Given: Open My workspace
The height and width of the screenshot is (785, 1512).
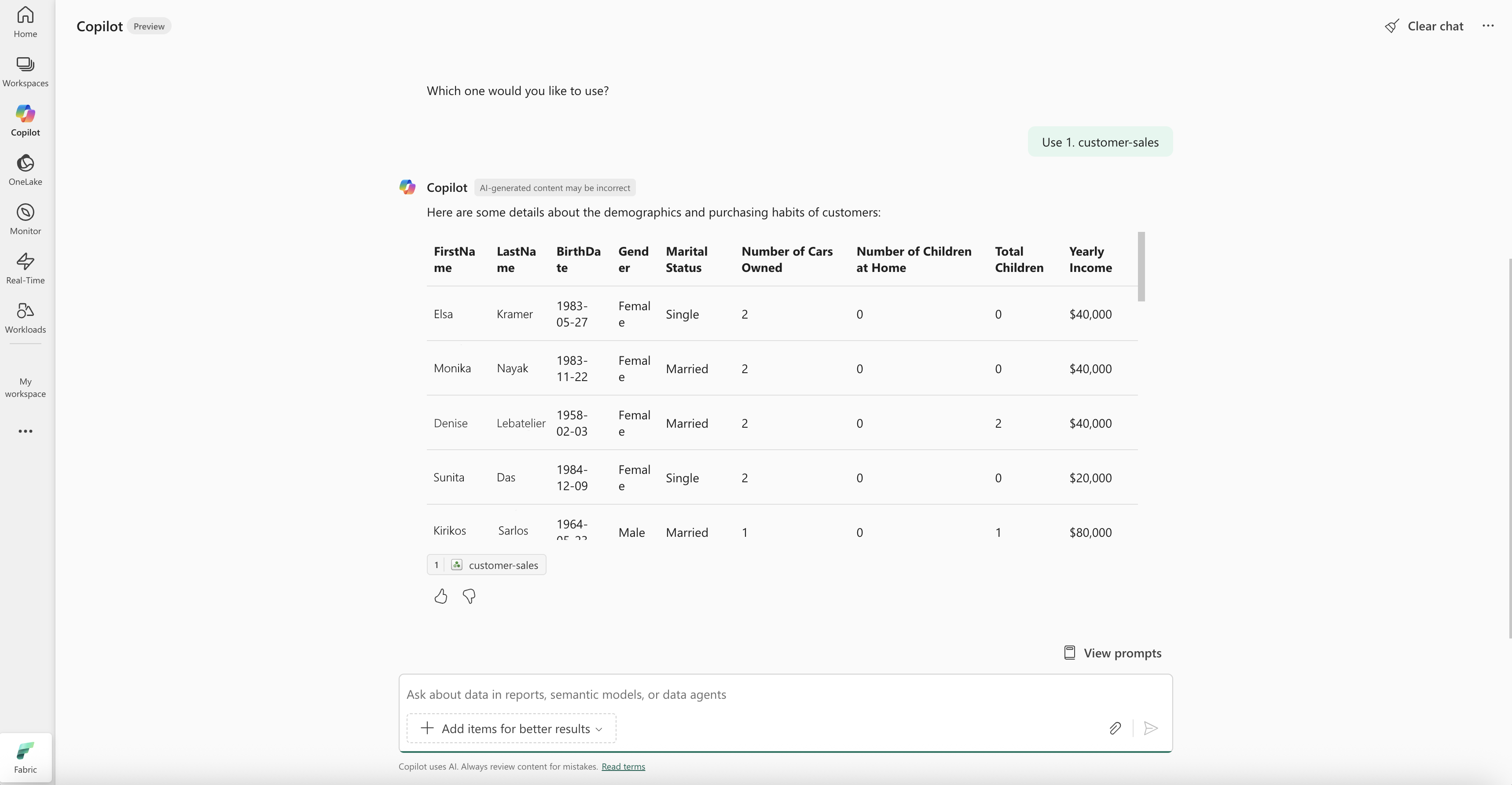Looking at the screenshot, I should pyautogui.click(x=25, y=387).
